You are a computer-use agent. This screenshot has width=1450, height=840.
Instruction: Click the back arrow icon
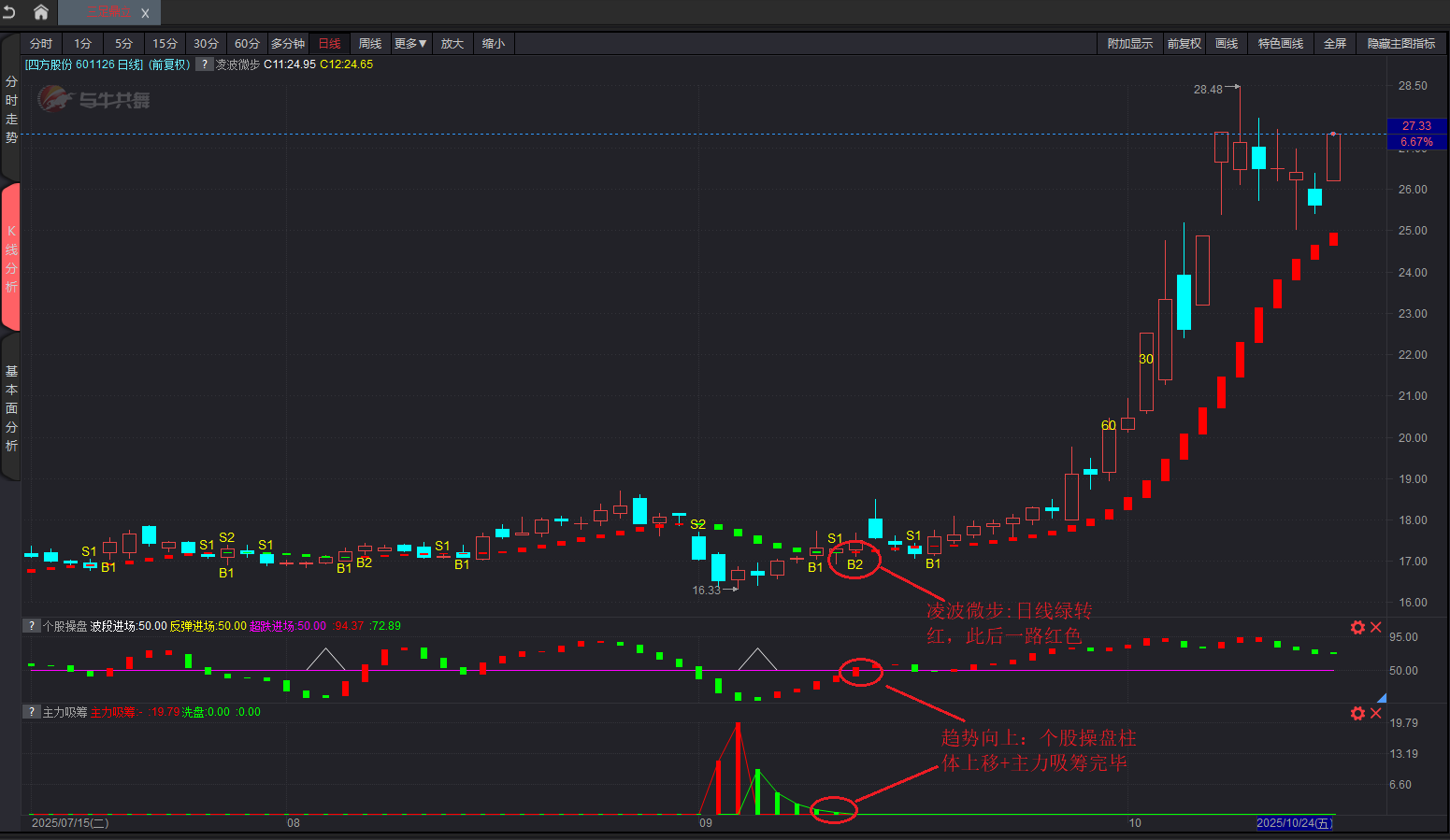(x=9, y=12)
